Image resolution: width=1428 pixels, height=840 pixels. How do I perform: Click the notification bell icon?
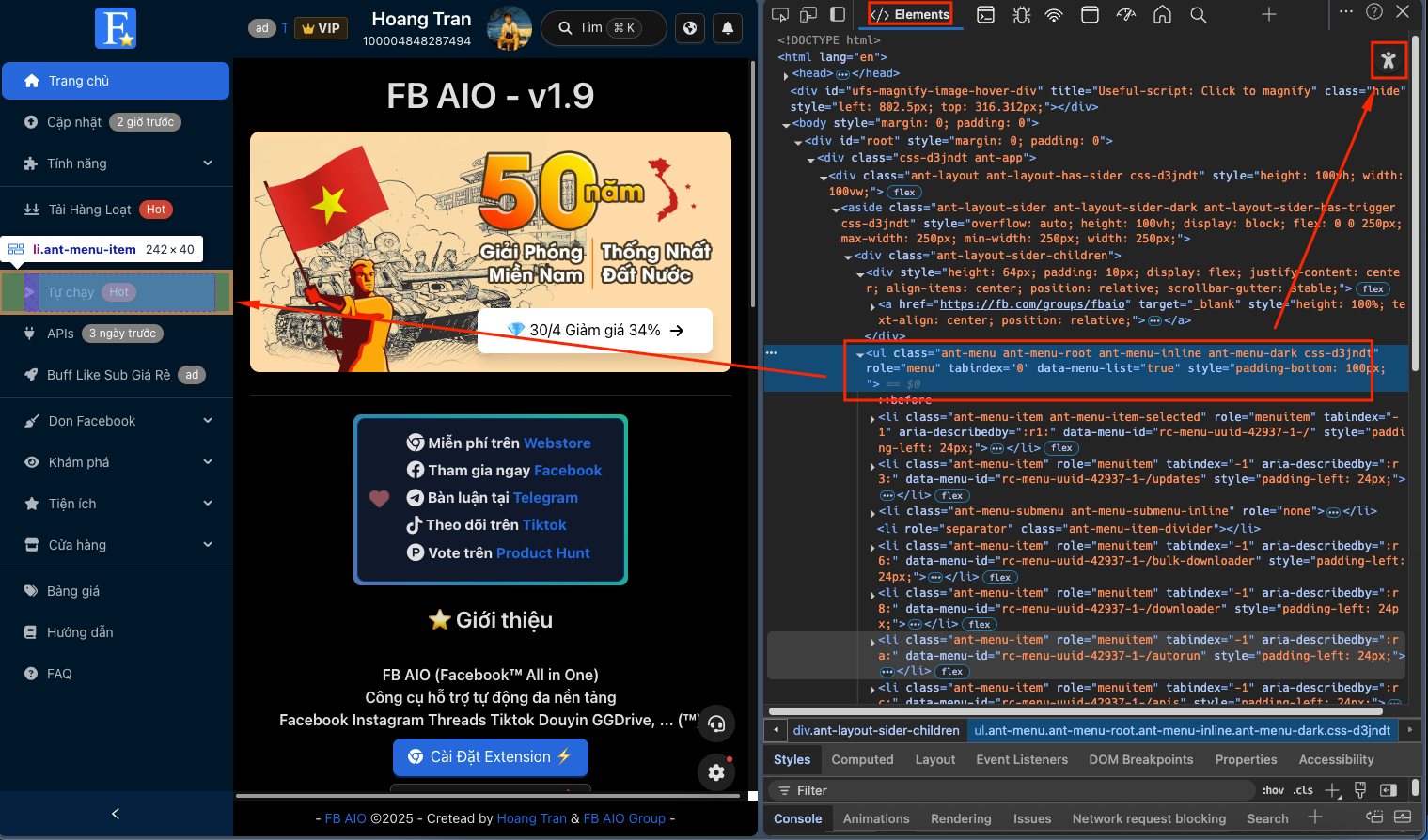point(728,28)
